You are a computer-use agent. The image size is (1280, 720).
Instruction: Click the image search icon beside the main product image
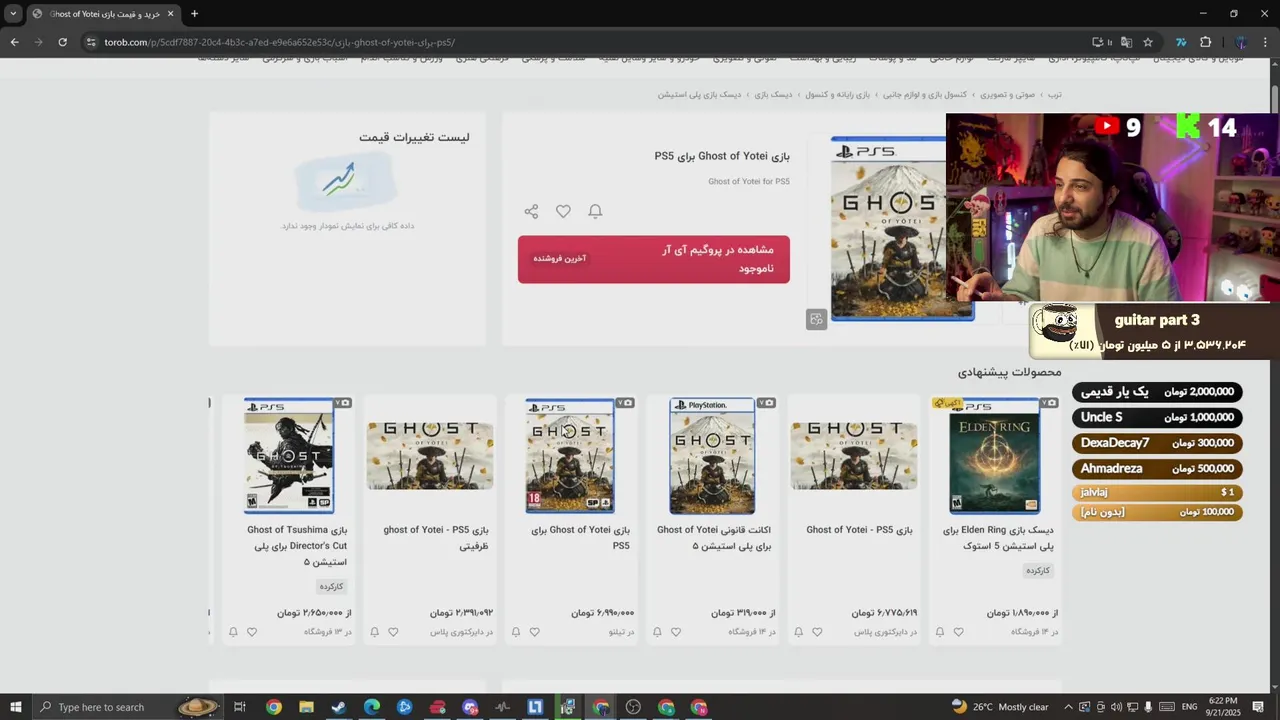(x=816, y=320)
